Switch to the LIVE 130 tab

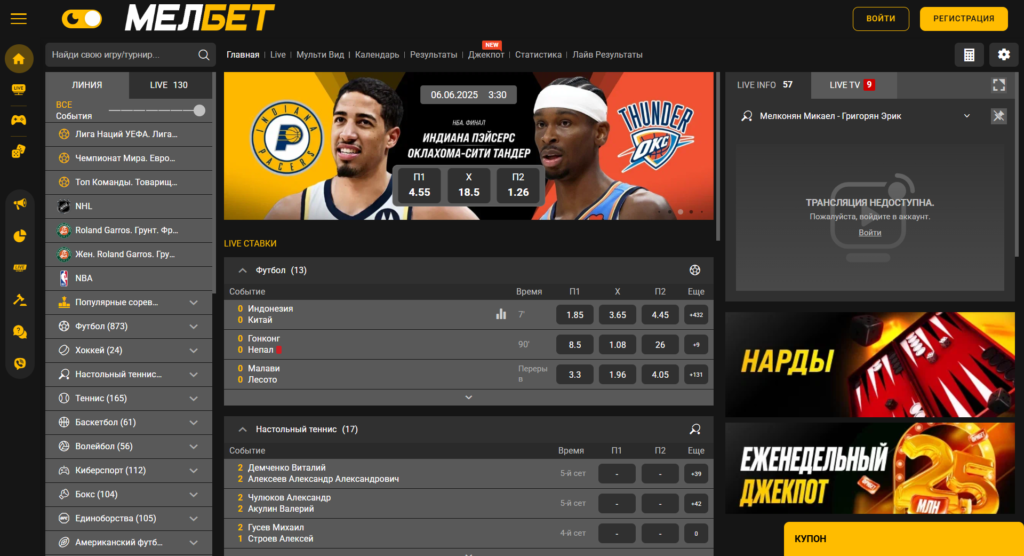coord(169,85)
